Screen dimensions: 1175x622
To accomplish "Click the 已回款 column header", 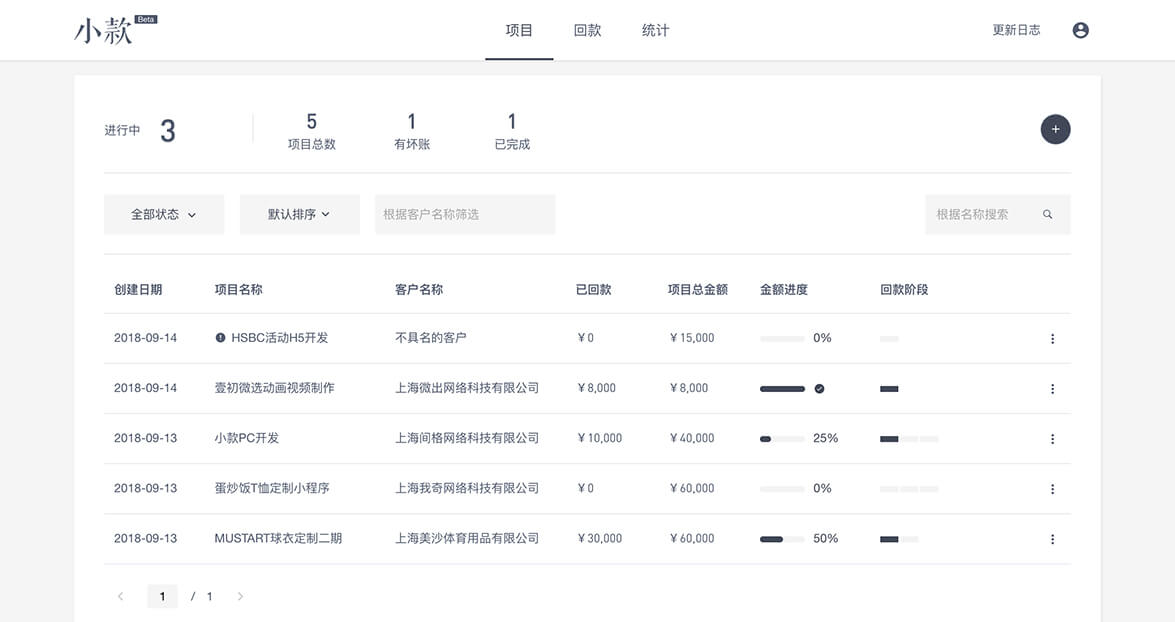I will (x=593, y=290).
